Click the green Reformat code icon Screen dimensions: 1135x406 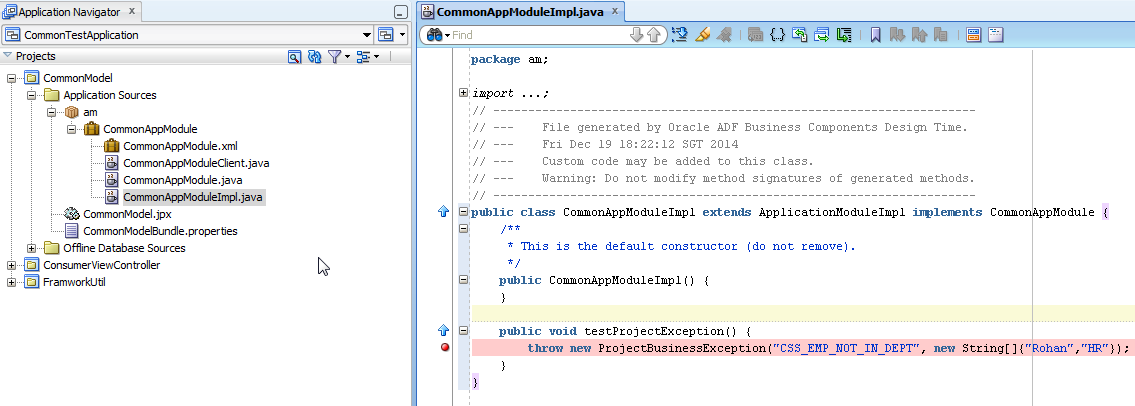(843, 35)
